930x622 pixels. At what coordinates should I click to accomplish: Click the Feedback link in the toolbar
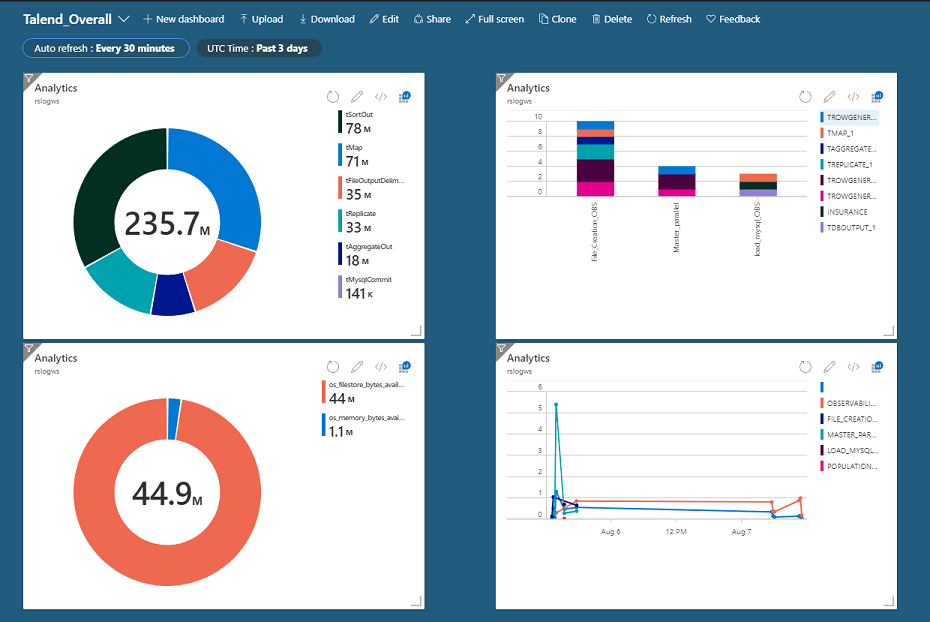(732, 18)
